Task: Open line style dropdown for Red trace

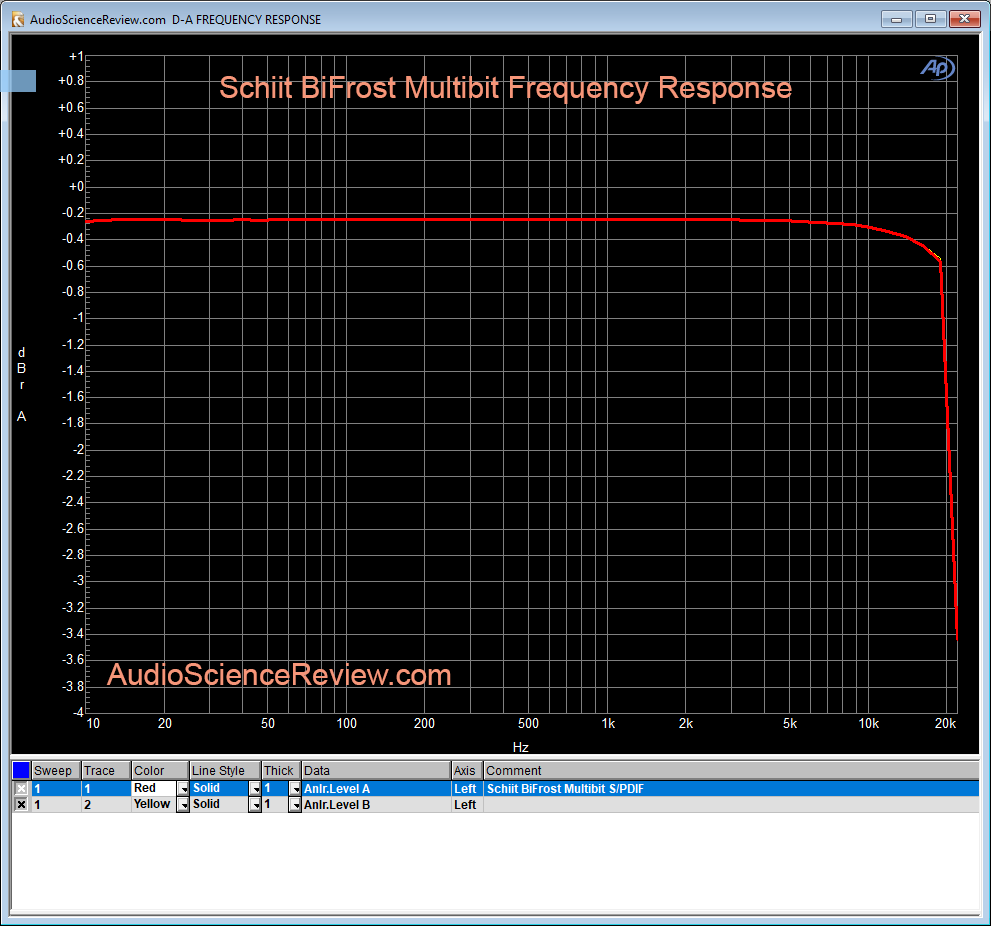Action: click(255, 788)
